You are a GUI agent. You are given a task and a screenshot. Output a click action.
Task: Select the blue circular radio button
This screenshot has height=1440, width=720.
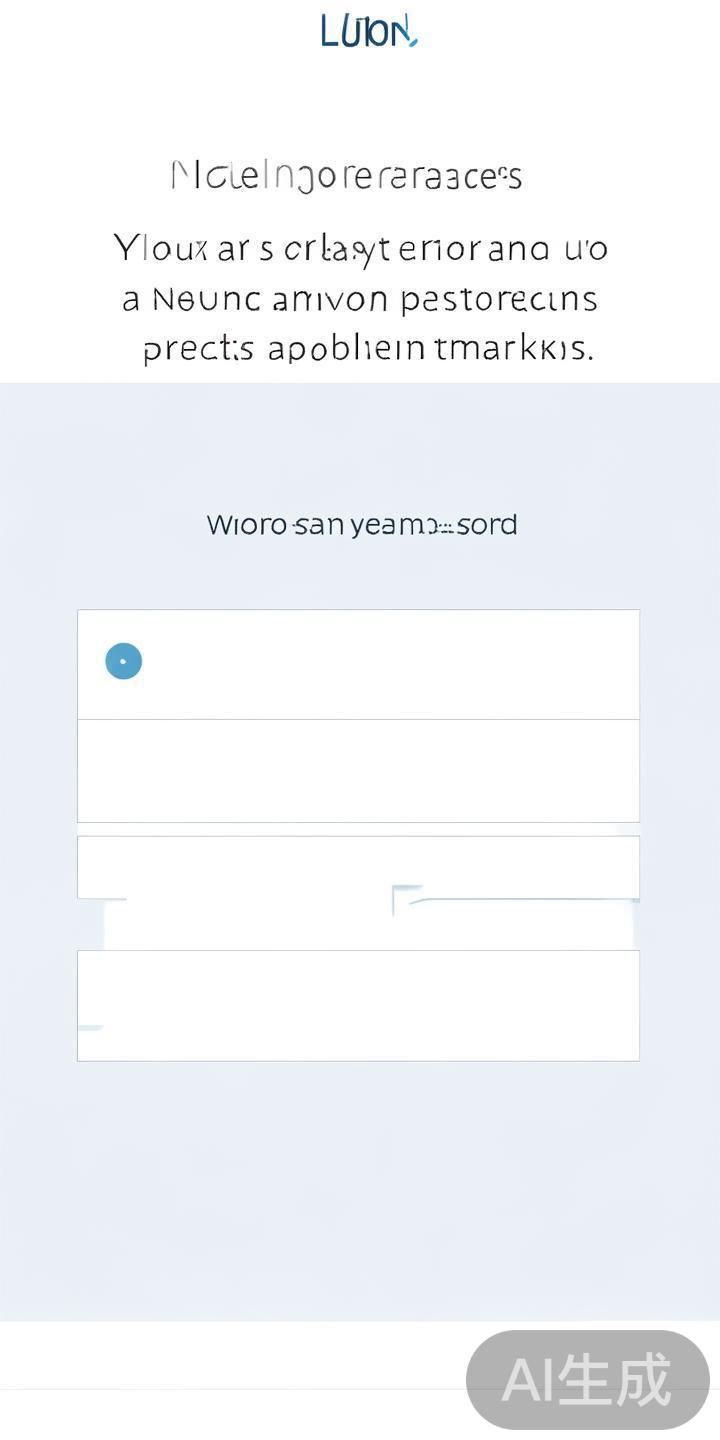point(124,661)
